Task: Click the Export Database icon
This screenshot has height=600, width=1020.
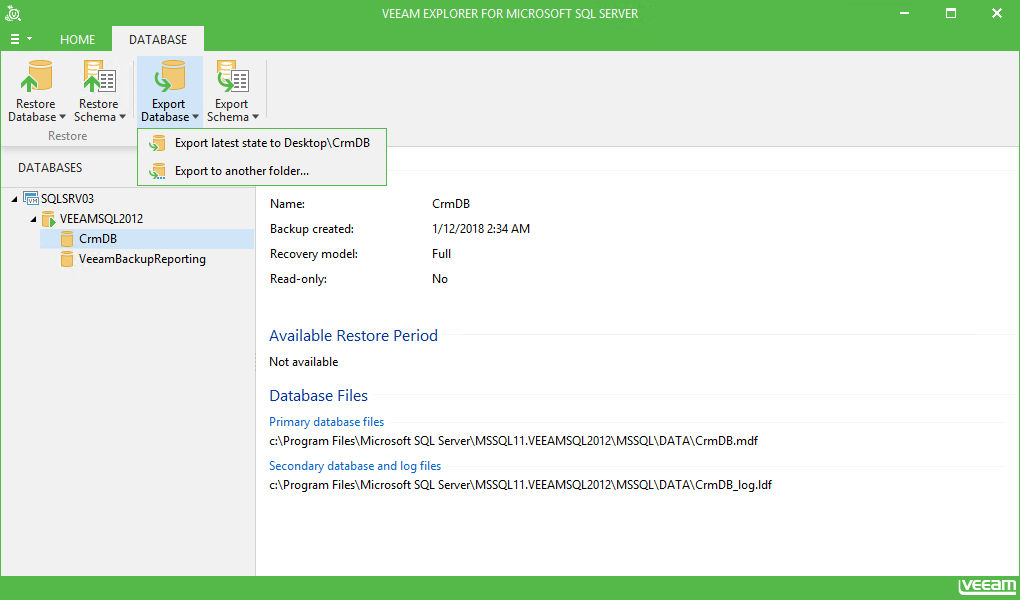Action: (x=169, y=77)
